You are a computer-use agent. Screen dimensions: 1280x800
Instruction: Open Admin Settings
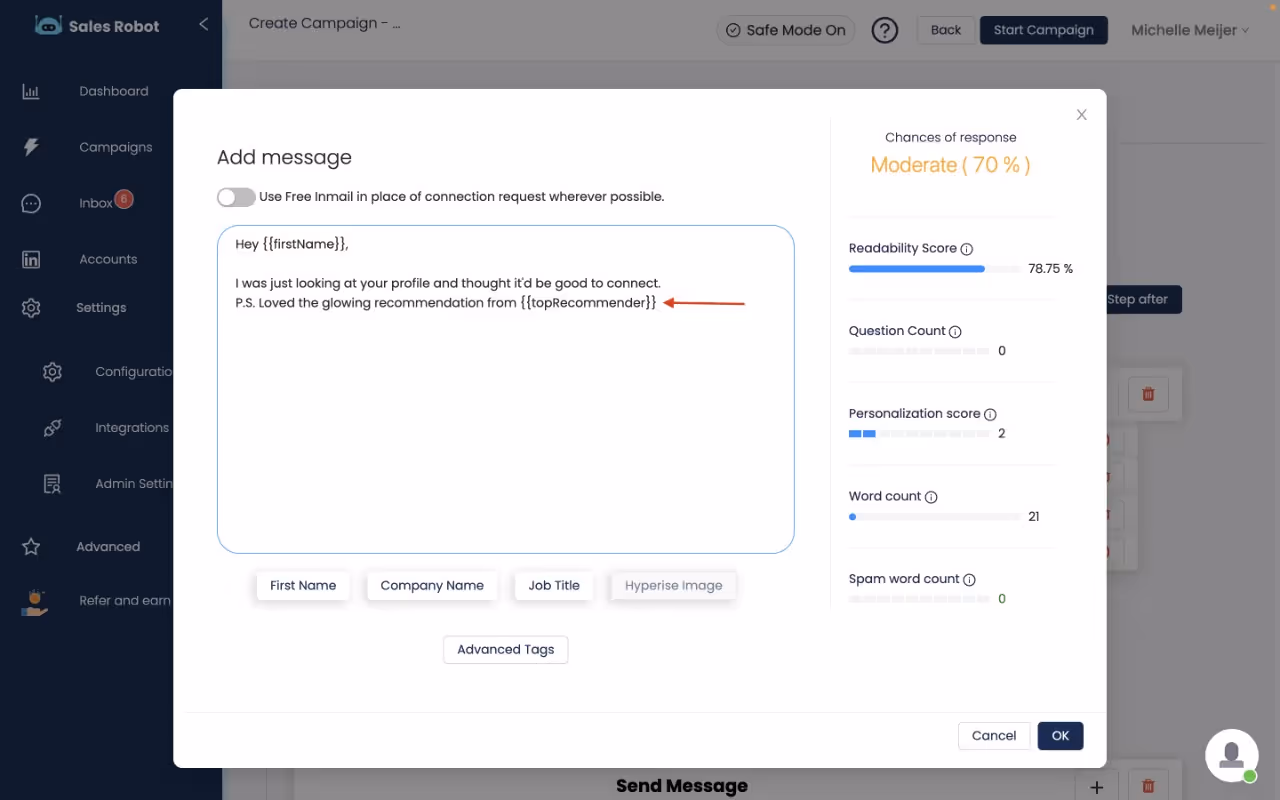click(52, 483)
